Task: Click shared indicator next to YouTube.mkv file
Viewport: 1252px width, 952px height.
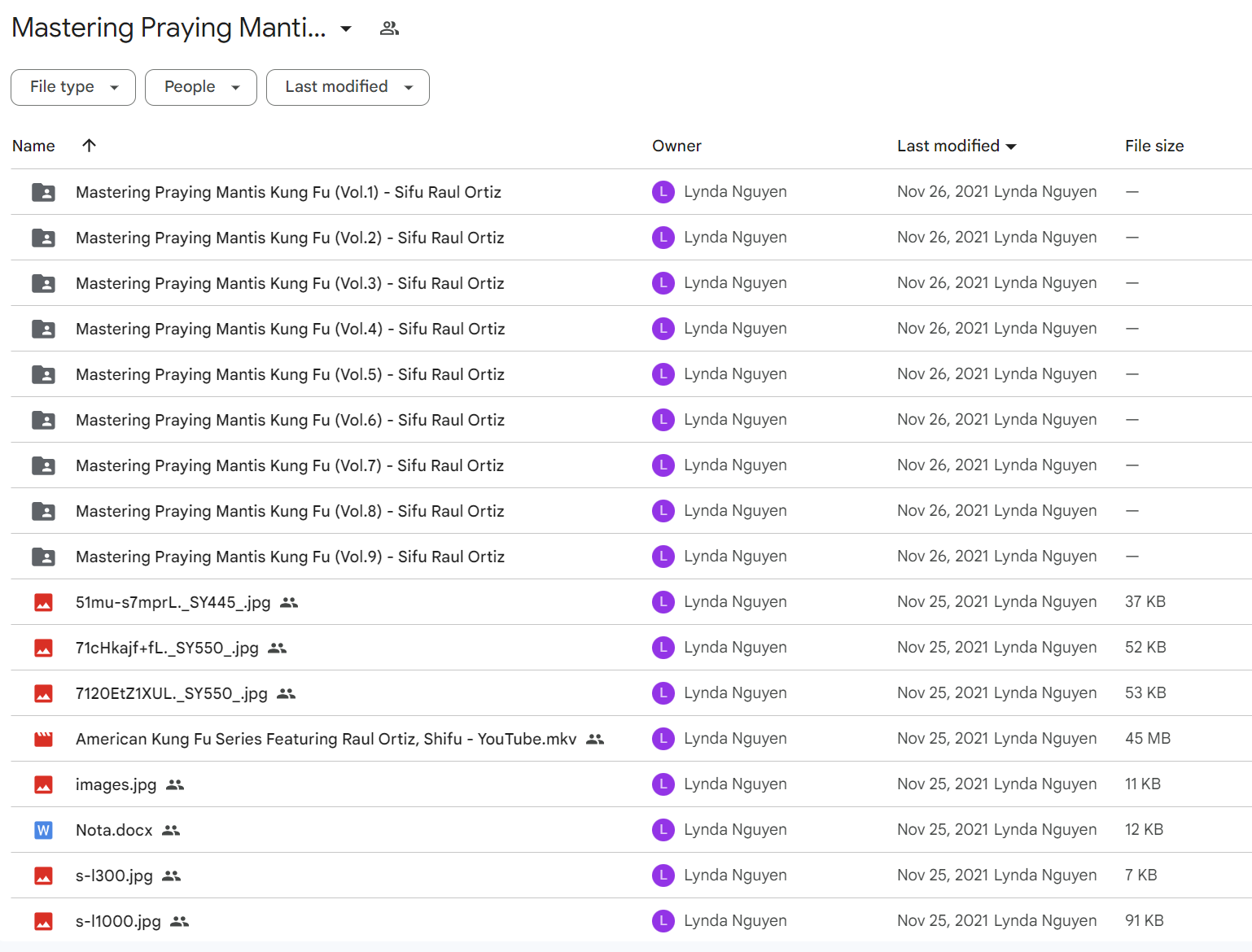Action: (595, 739)
